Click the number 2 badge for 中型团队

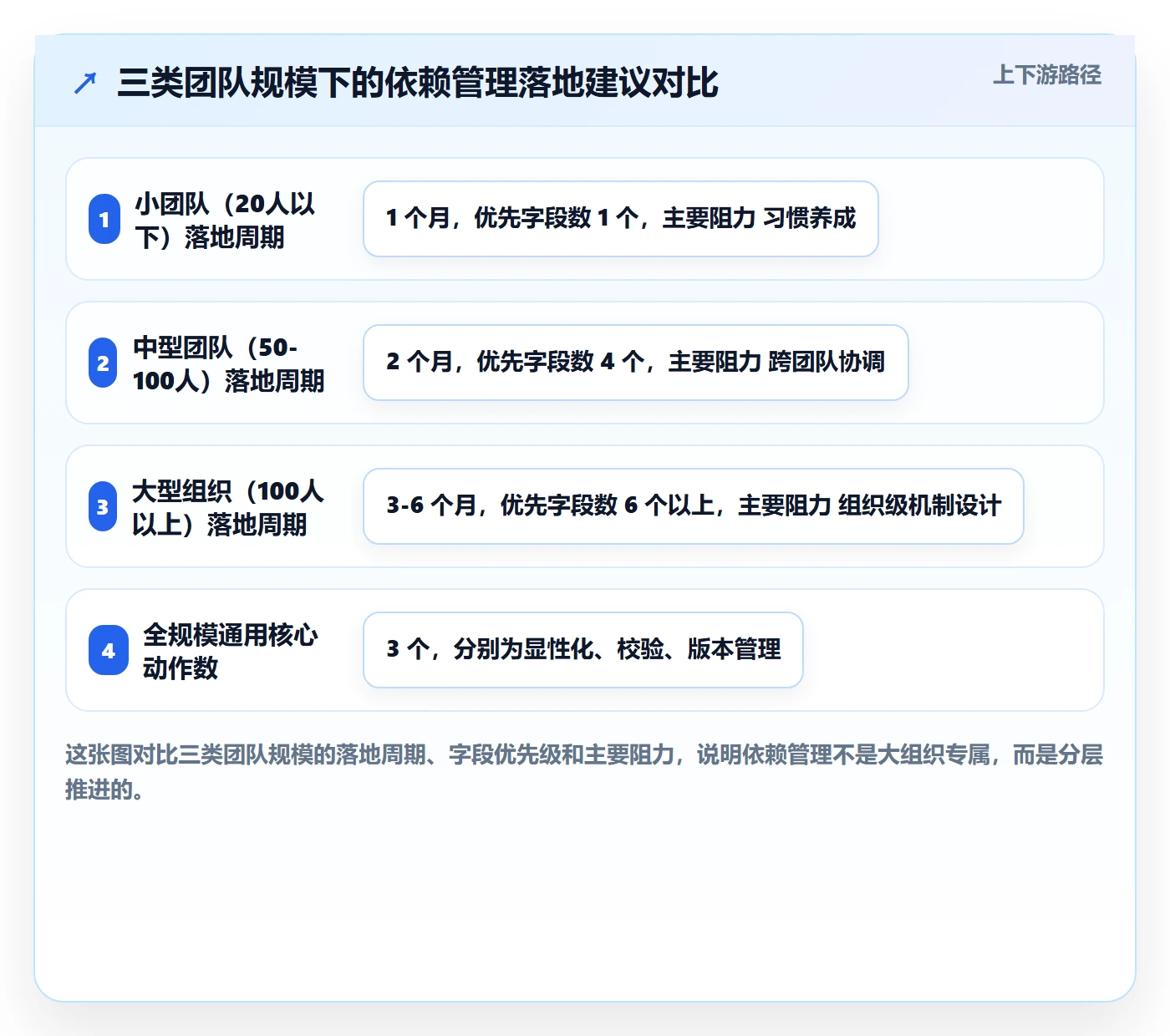pyautogui.click(x=103, y=363)
